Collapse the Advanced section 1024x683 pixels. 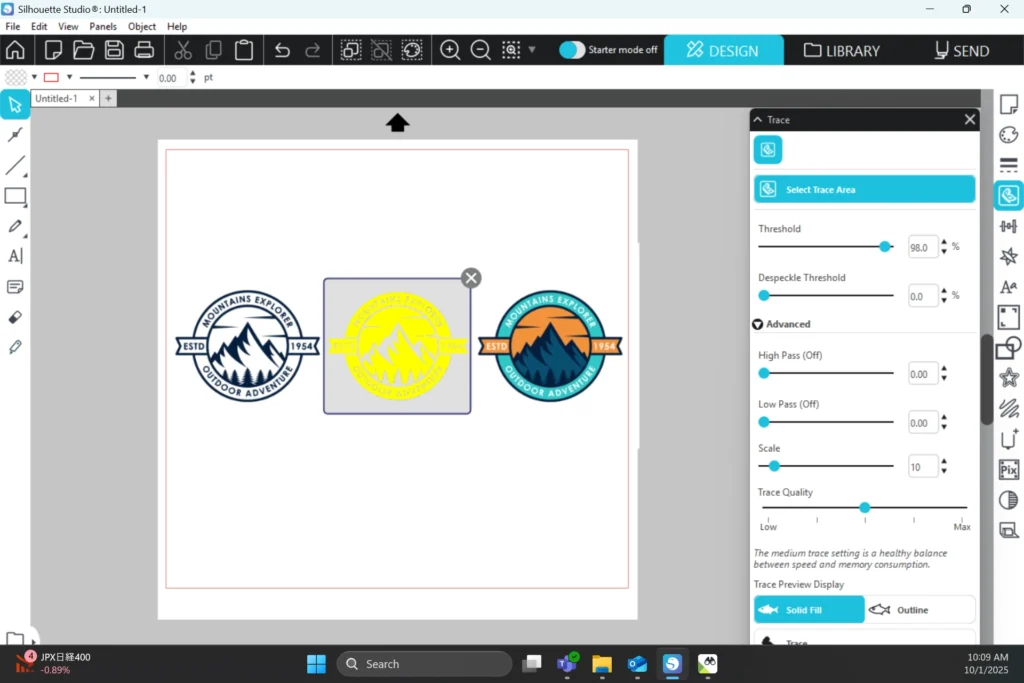758,324
